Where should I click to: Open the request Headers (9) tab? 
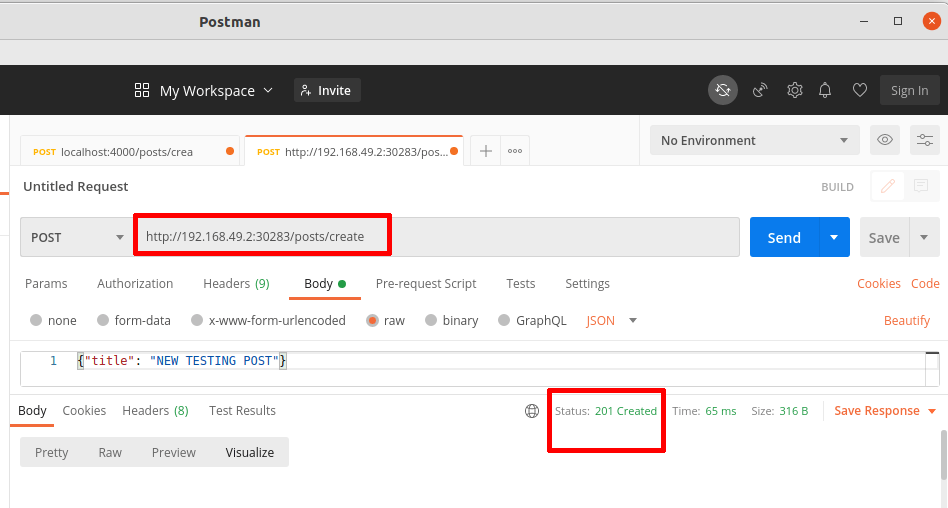point(236,284)
